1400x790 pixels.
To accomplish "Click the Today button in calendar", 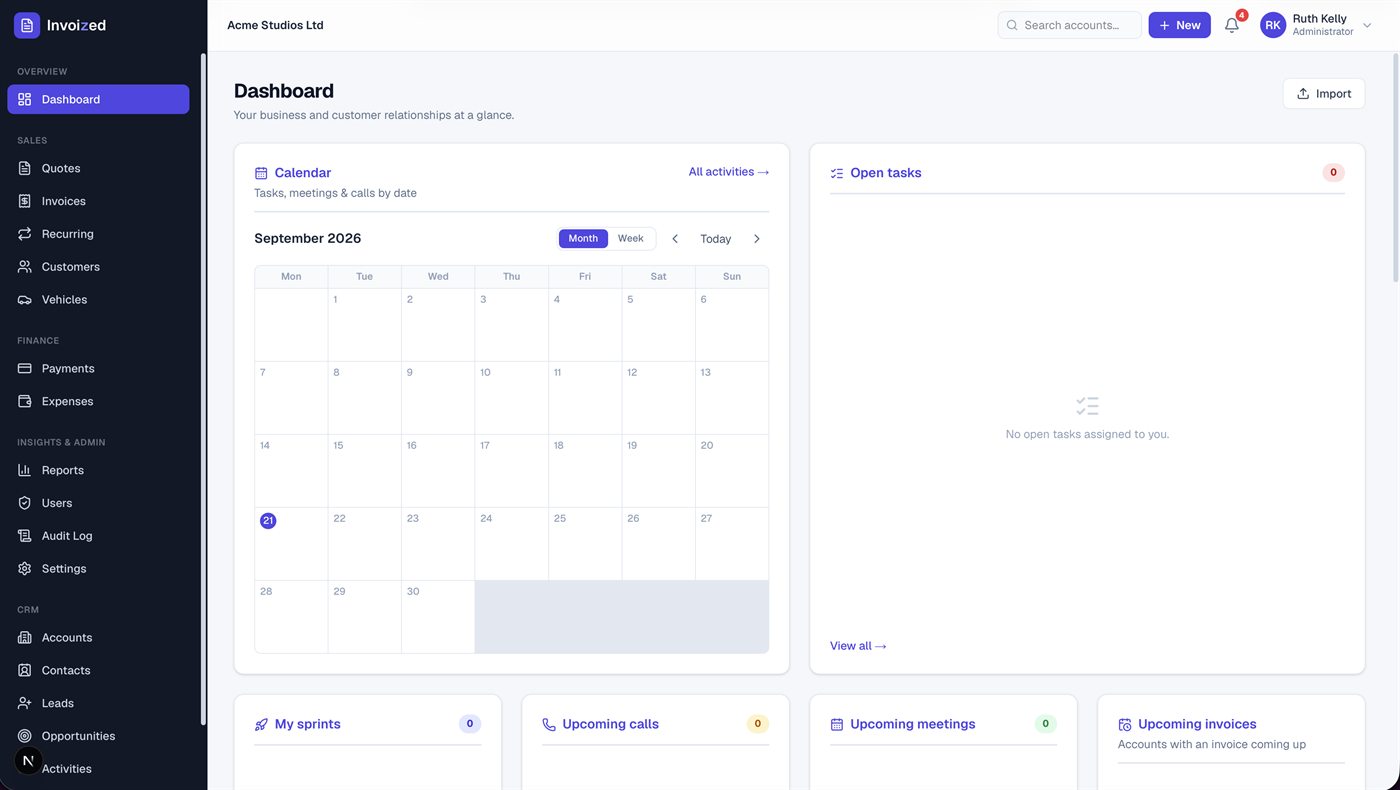I will click(715, 239).
